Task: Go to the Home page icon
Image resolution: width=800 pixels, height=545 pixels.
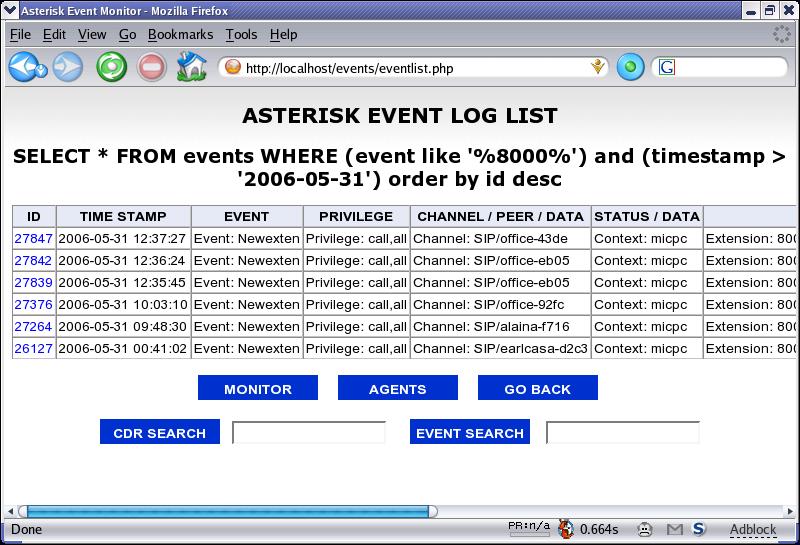Action: [x=191, y=68]
